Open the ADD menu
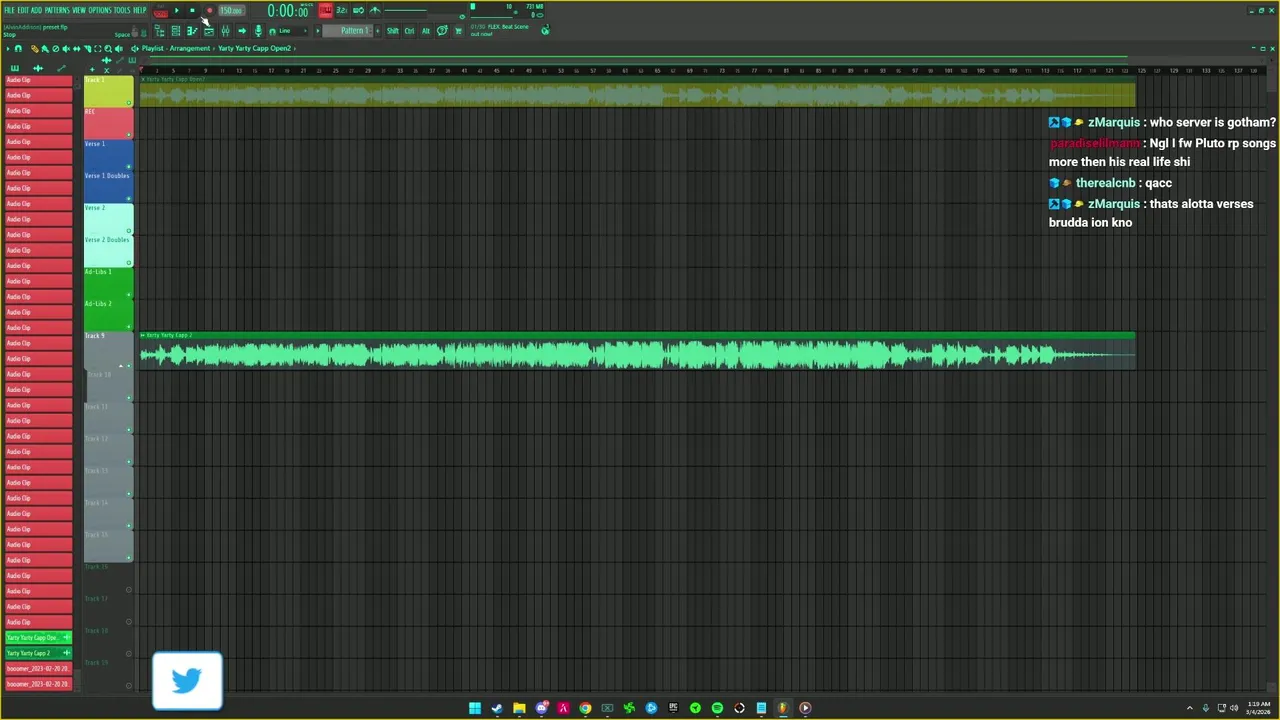 click(x=36, y=10)
